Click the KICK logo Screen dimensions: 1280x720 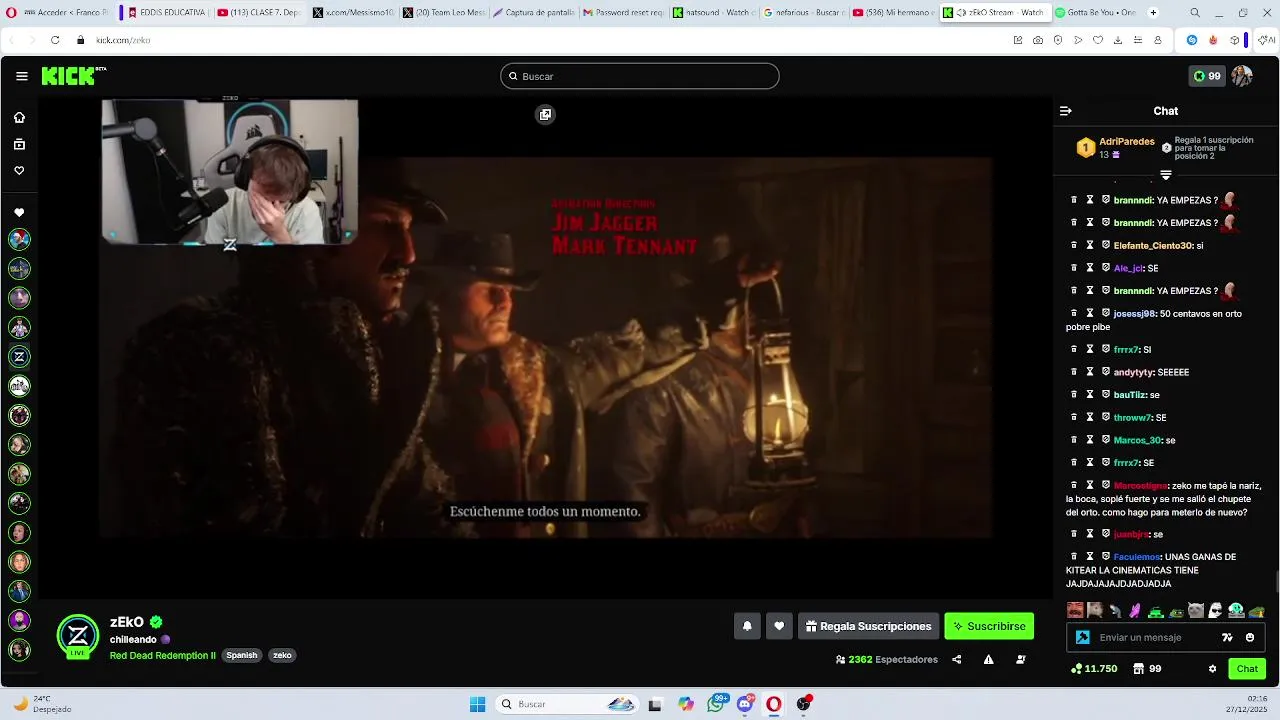tap(73, 76)
